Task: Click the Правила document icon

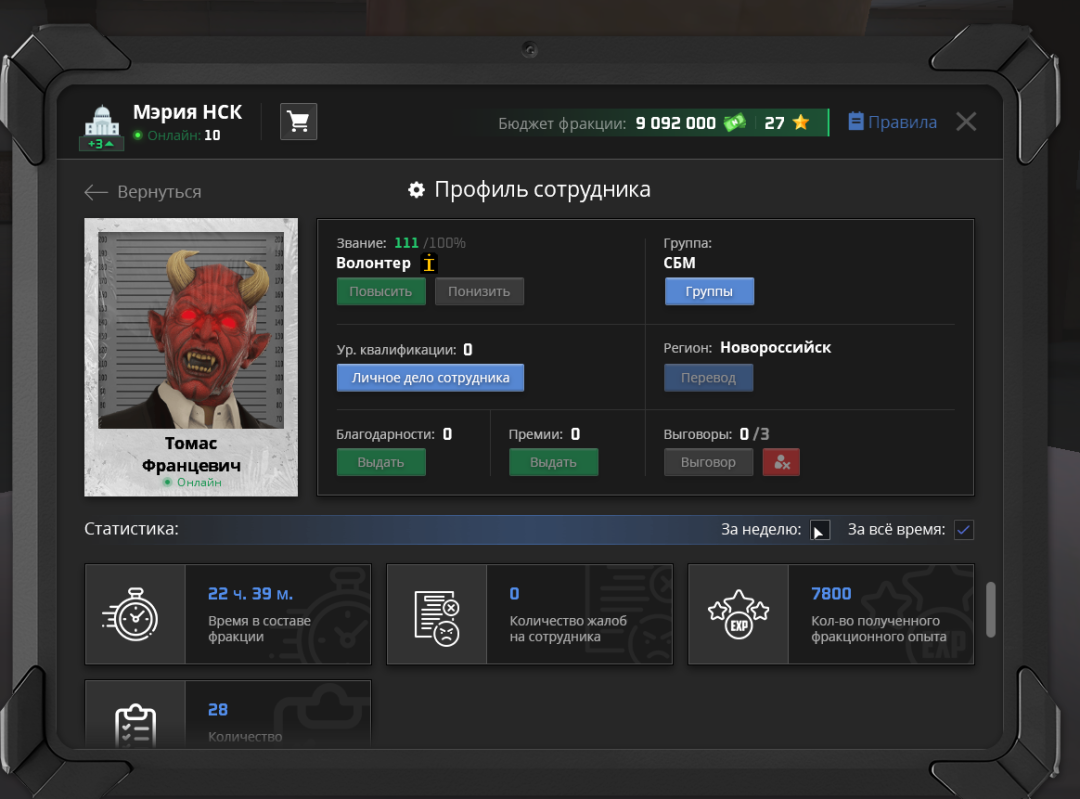Action: [x=855, y=121]
